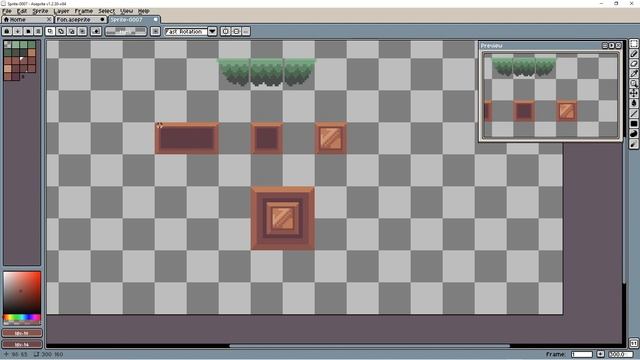This screenshot has width=640, height=360.
Task: Click the unsaved dot on the Sprite-0007 tab
Action: click(x=156, y=19)
